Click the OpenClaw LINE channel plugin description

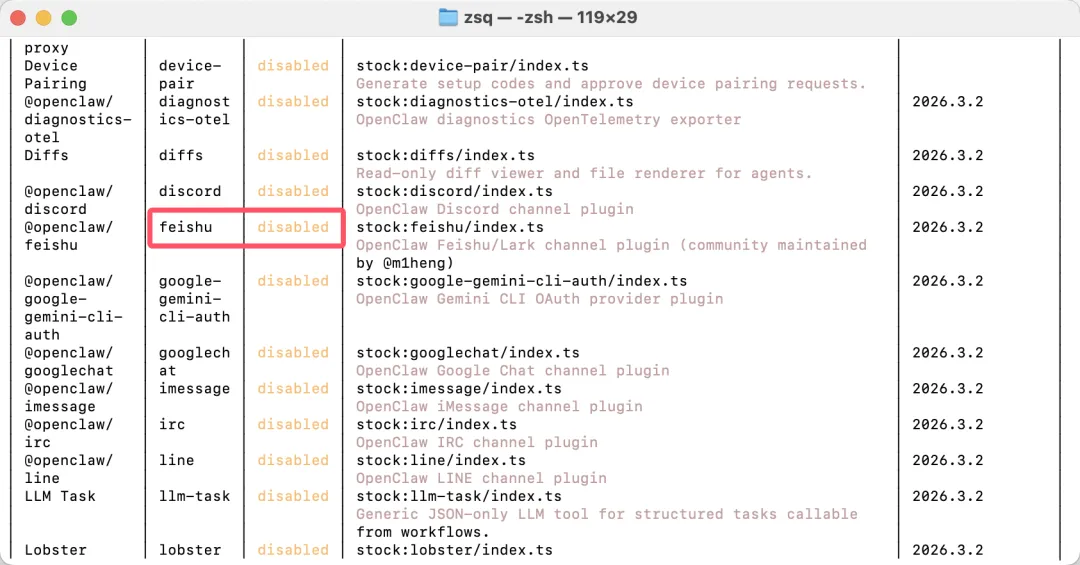click(481, 478)
